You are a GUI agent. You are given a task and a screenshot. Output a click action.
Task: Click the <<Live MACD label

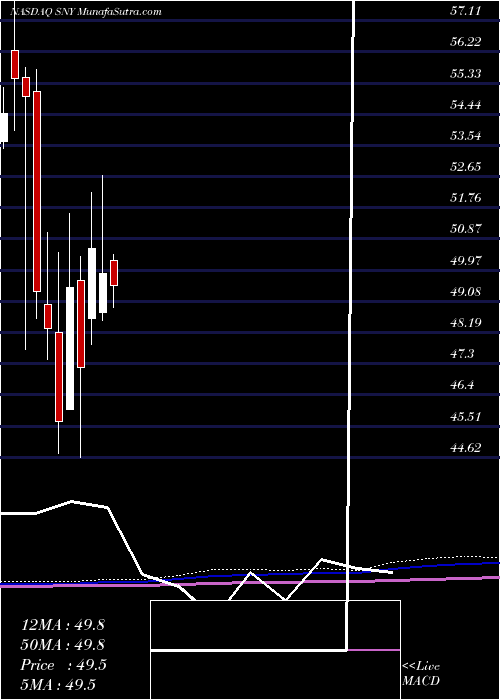421,674
